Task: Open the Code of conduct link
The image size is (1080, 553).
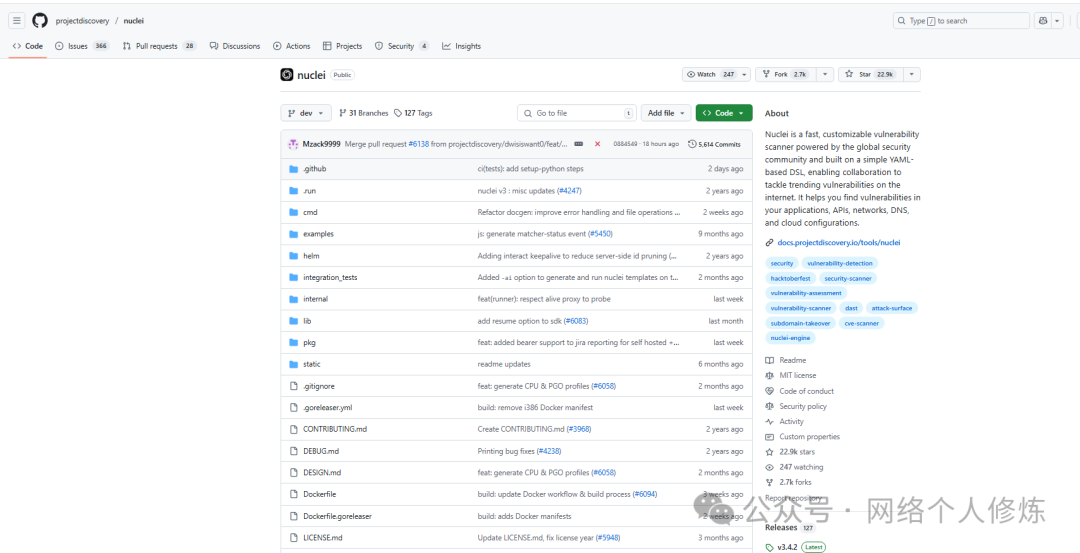Action: (x=799, y=391)
